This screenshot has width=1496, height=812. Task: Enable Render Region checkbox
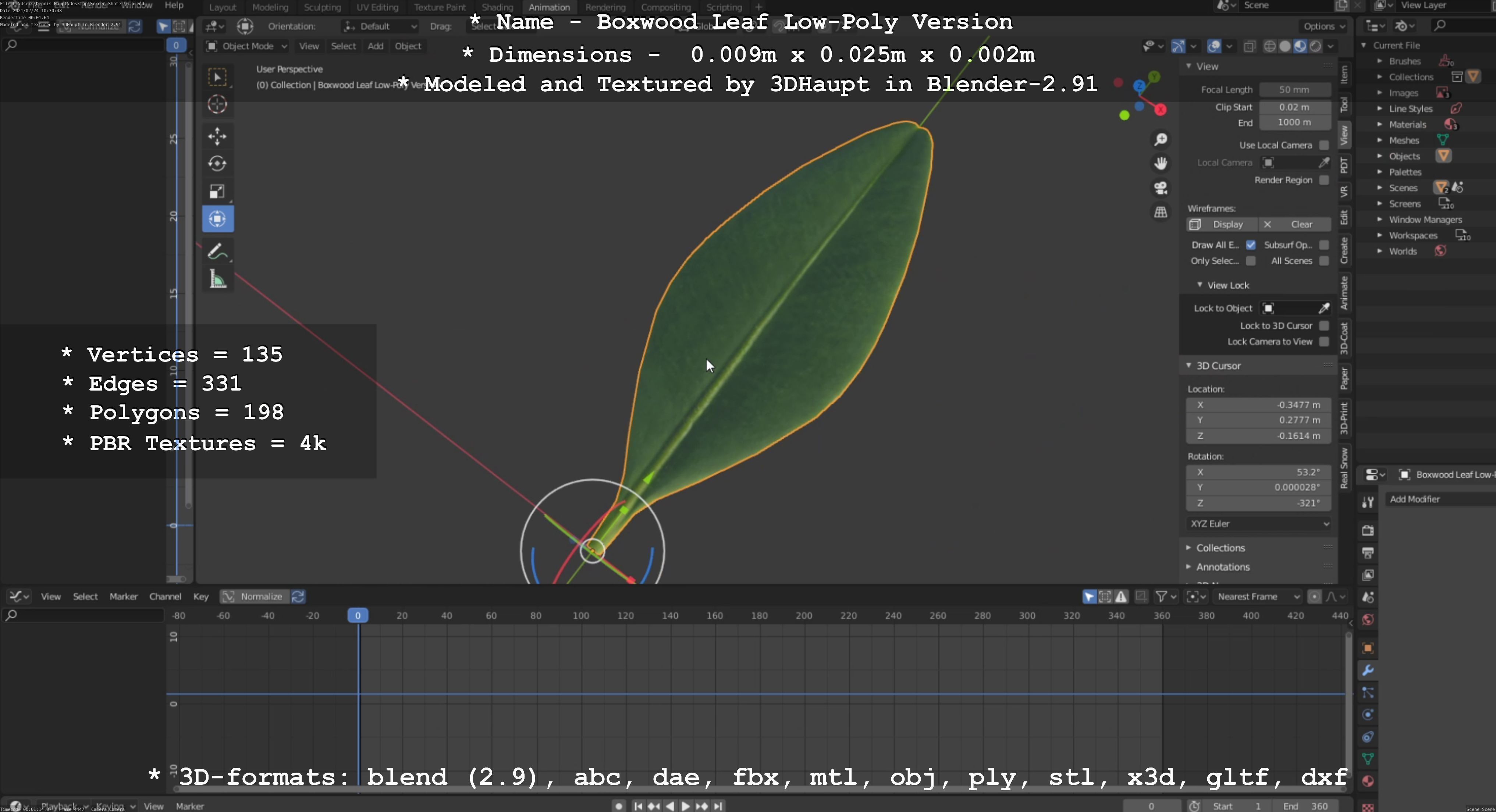[1324, 180]
